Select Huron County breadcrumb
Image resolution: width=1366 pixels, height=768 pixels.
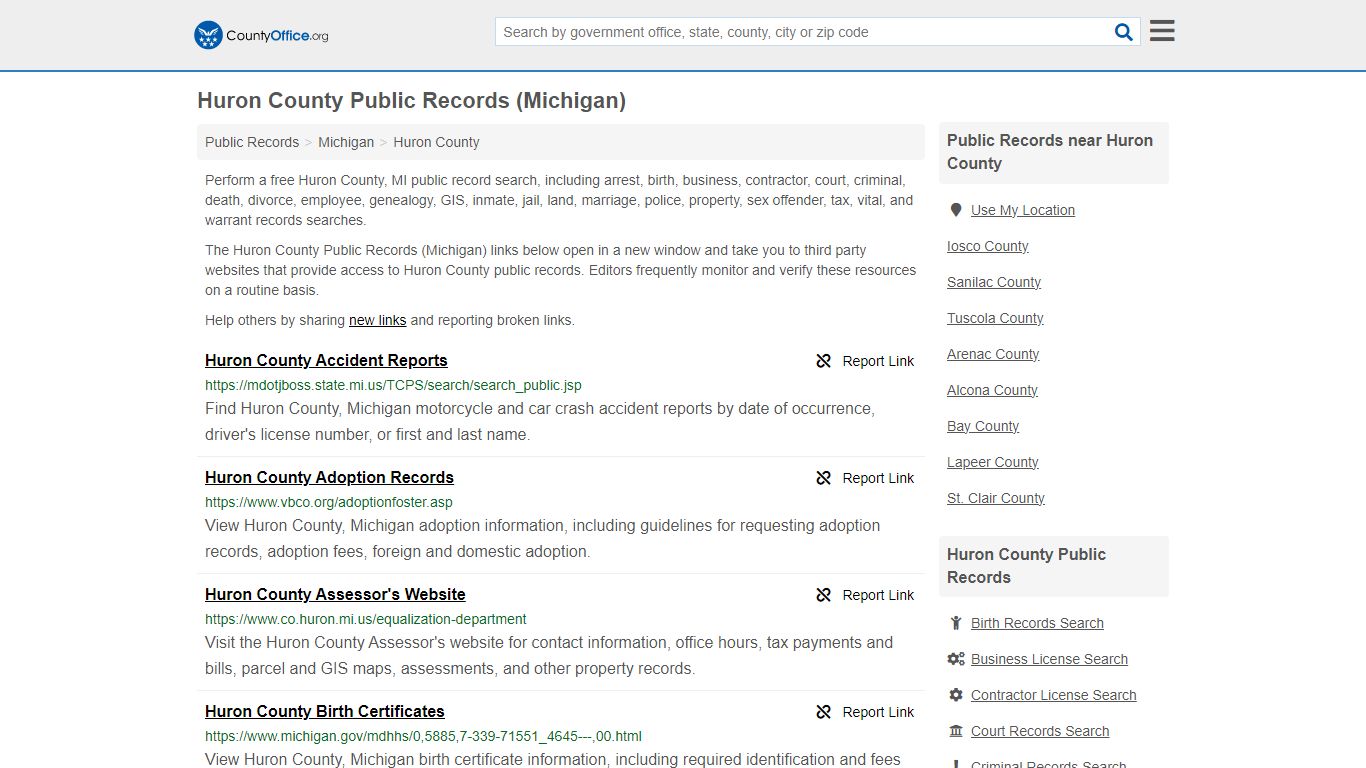coord(436,142)
